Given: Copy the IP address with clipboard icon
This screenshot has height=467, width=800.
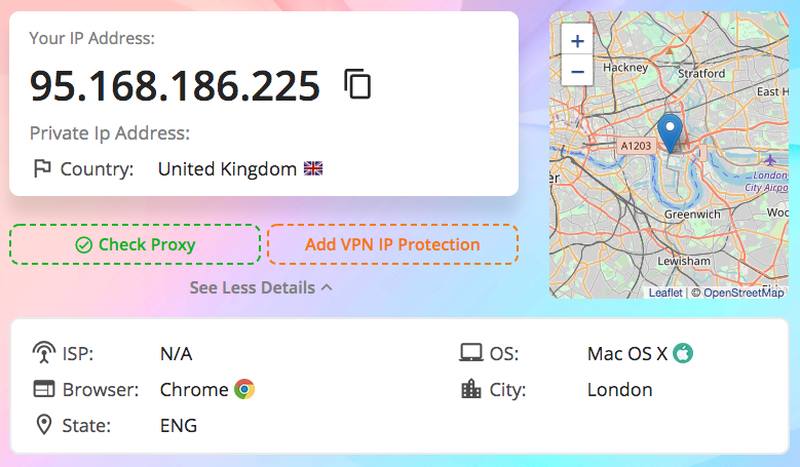Looking at the screenshot, I should click(358, 84).
